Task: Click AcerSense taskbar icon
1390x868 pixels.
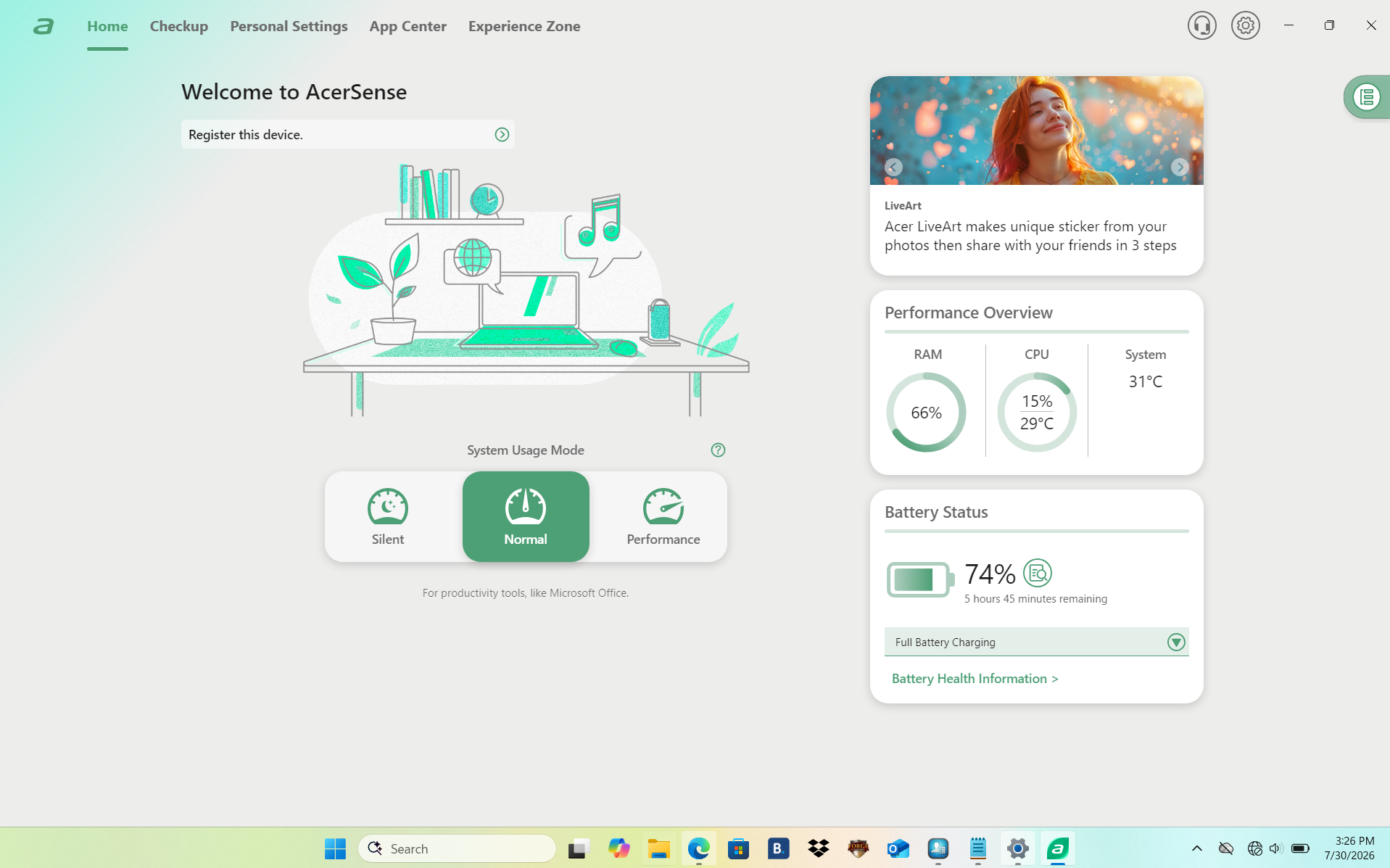Action: pyautogui.click(x=1057, y=848)
